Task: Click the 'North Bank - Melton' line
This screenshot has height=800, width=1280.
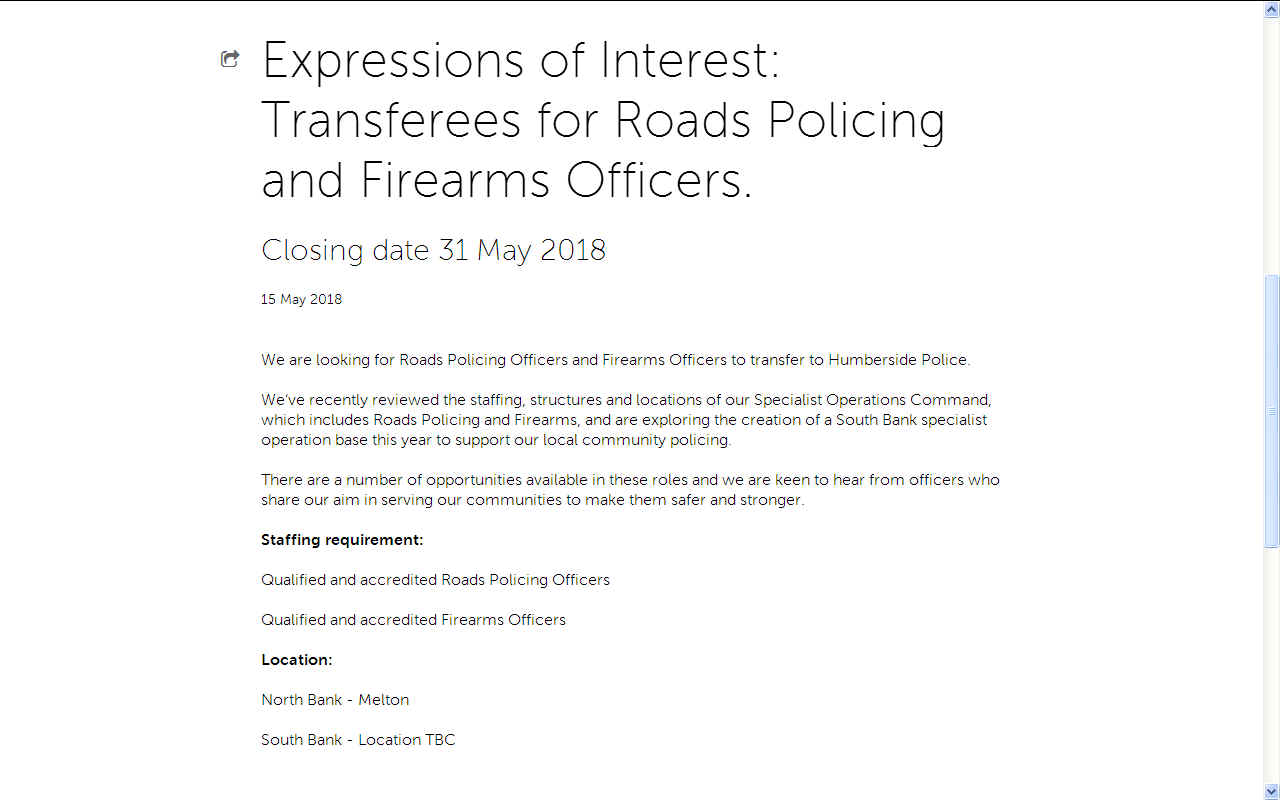Action: (335, 700)
